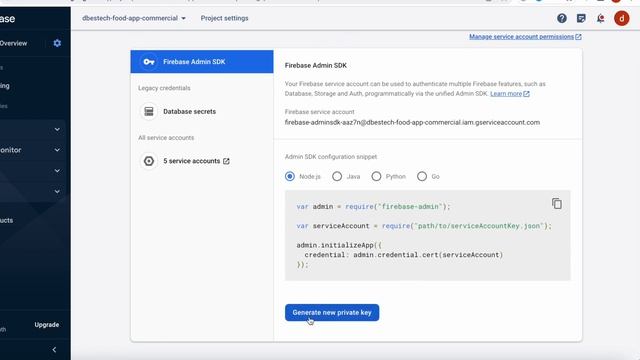Open Database secrets item
Screen dimensions: 640x360
point(189,111)
